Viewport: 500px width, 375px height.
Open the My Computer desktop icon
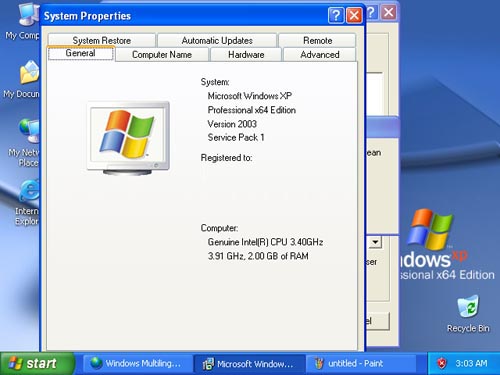pos(23,21)
